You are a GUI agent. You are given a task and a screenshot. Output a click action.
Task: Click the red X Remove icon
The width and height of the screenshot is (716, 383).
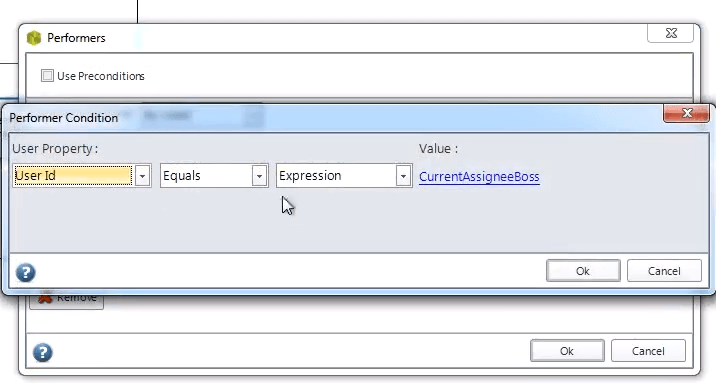[x=44, y=299]
